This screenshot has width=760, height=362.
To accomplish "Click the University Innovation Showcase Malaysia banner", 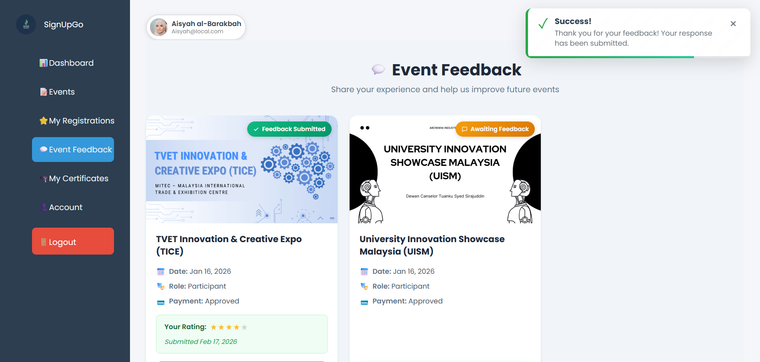I will (445, 169).
